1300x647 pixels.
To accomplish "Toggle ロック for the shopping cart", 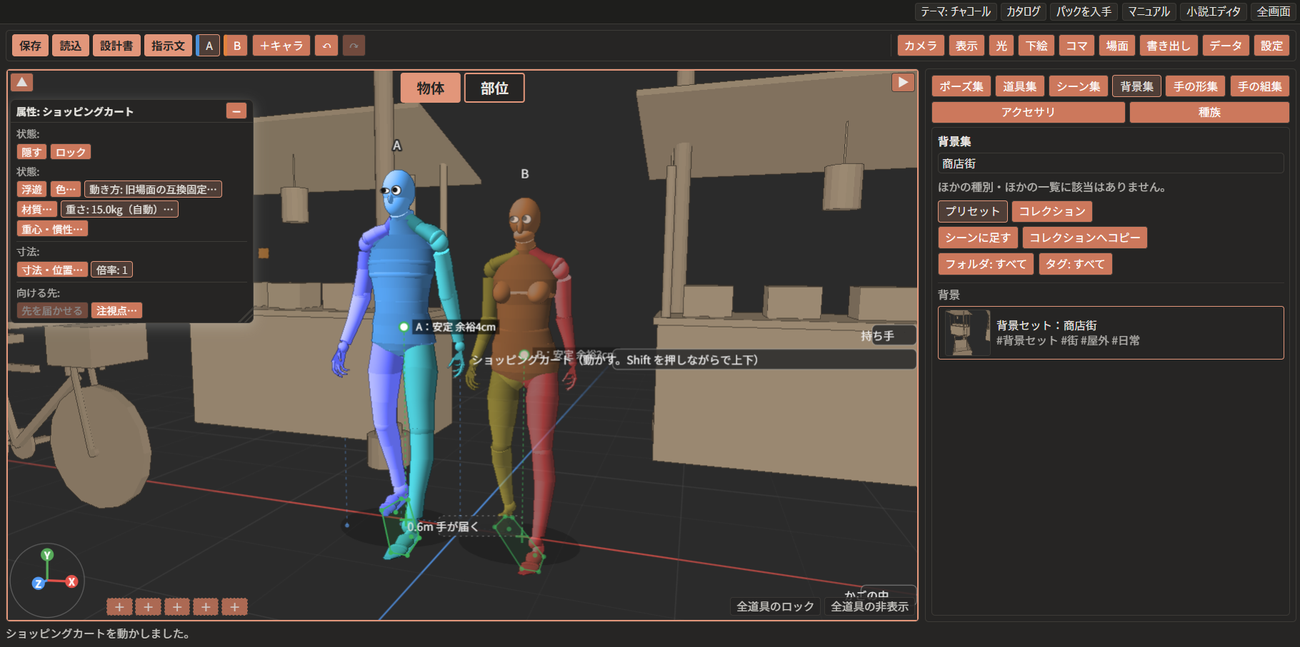I will [71, 152].
